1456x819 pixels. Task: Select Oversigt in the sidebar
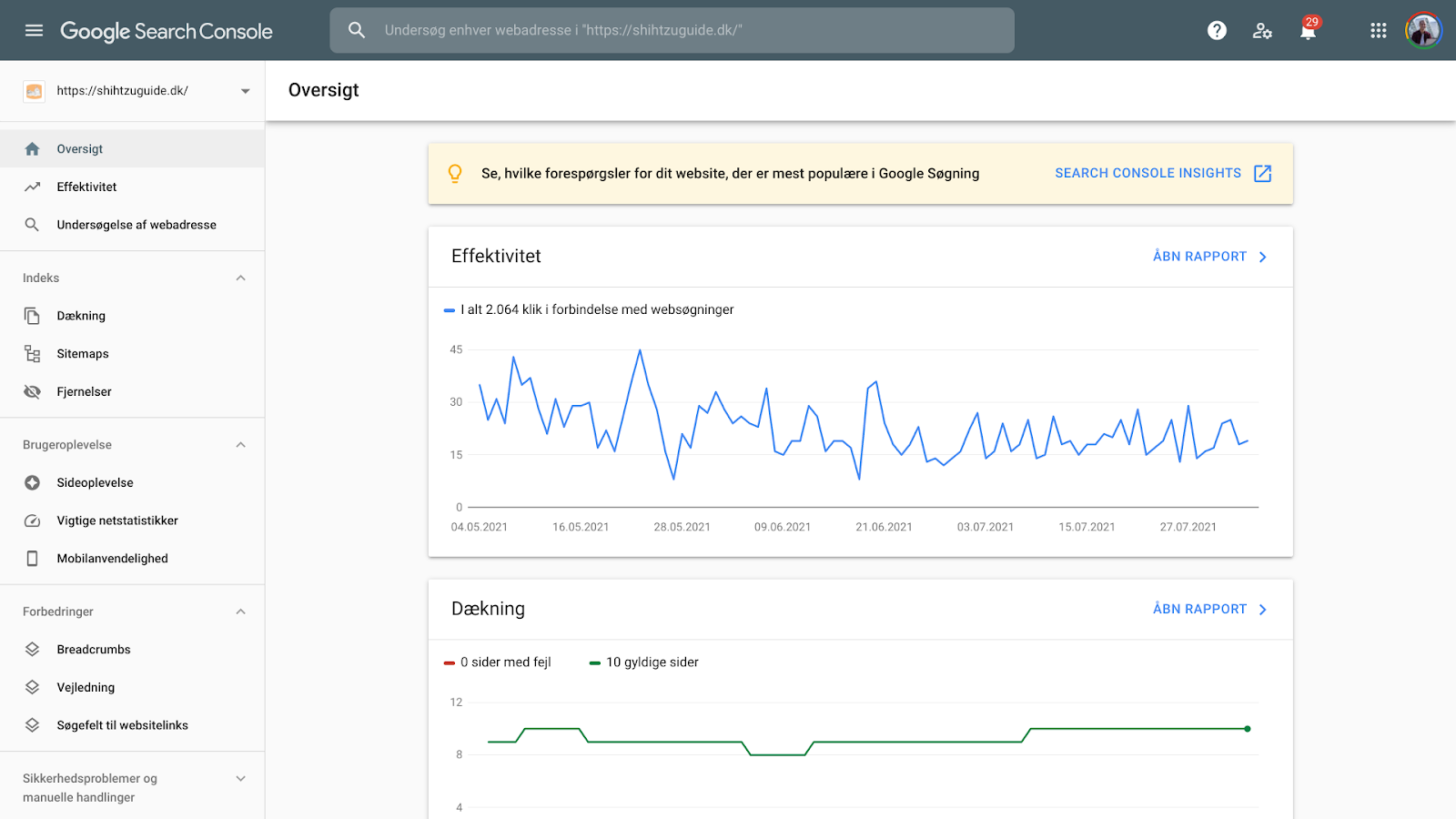coord(132,148)
